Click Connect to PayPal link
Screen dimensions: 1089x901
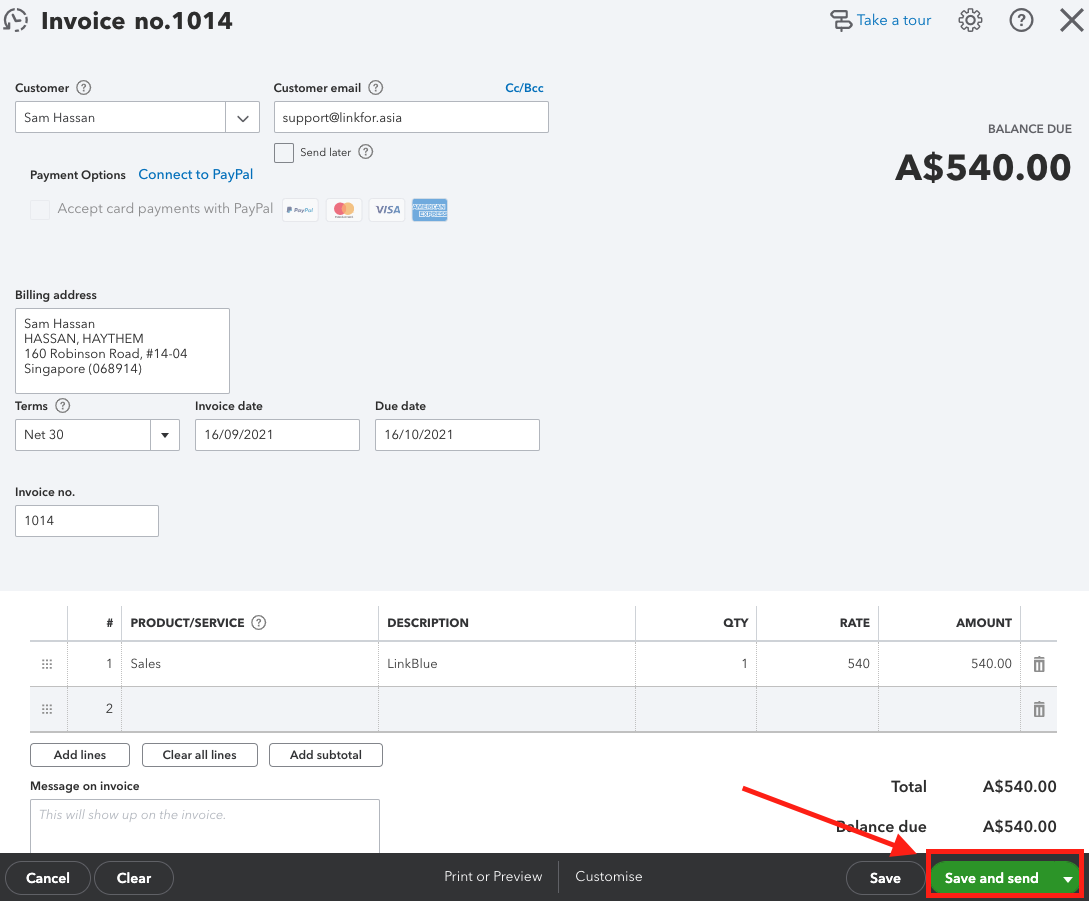tap(195, 174)
